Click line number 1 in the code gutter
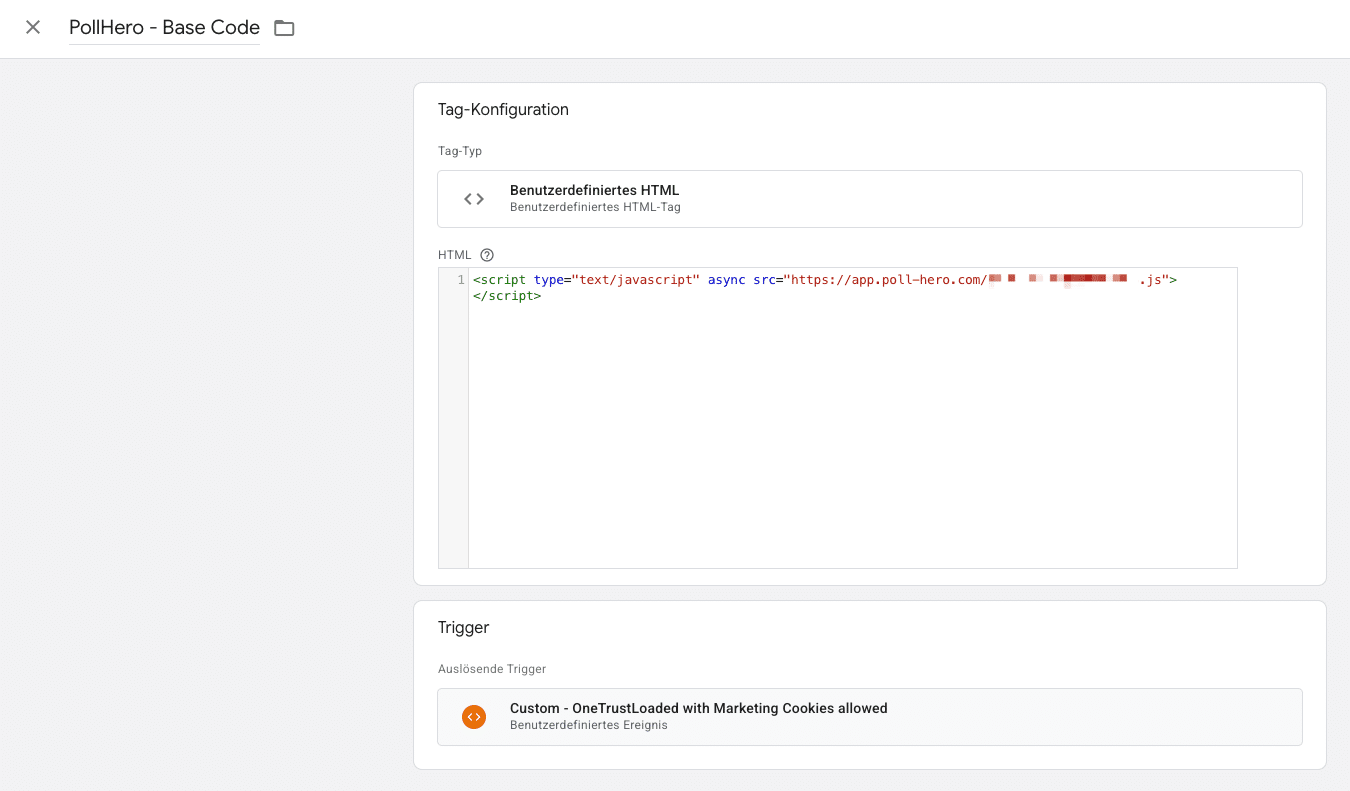This screenshot has width=1350, height=791. tap(460, 280)
